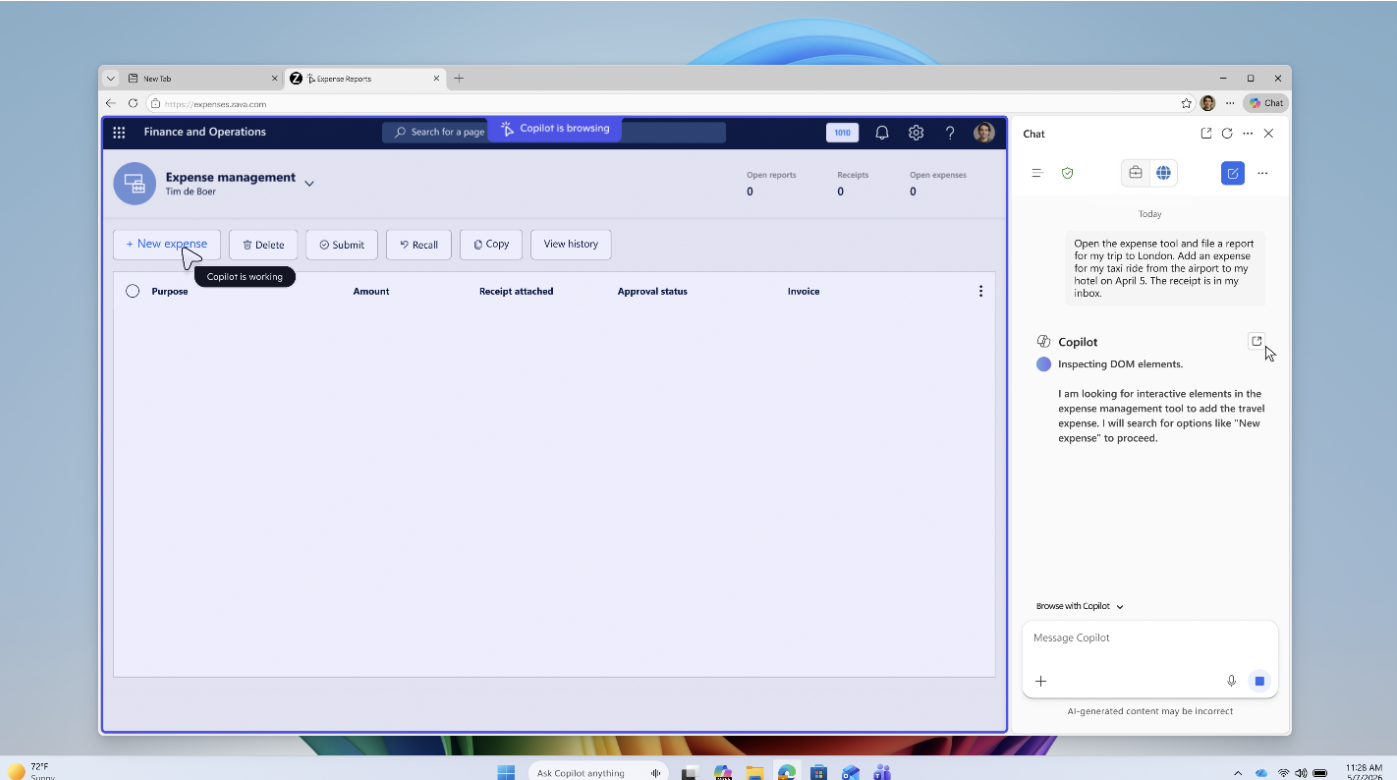Screen dimensions: 1397x780
Task: Click the Recall button
Action: [419, 244]
